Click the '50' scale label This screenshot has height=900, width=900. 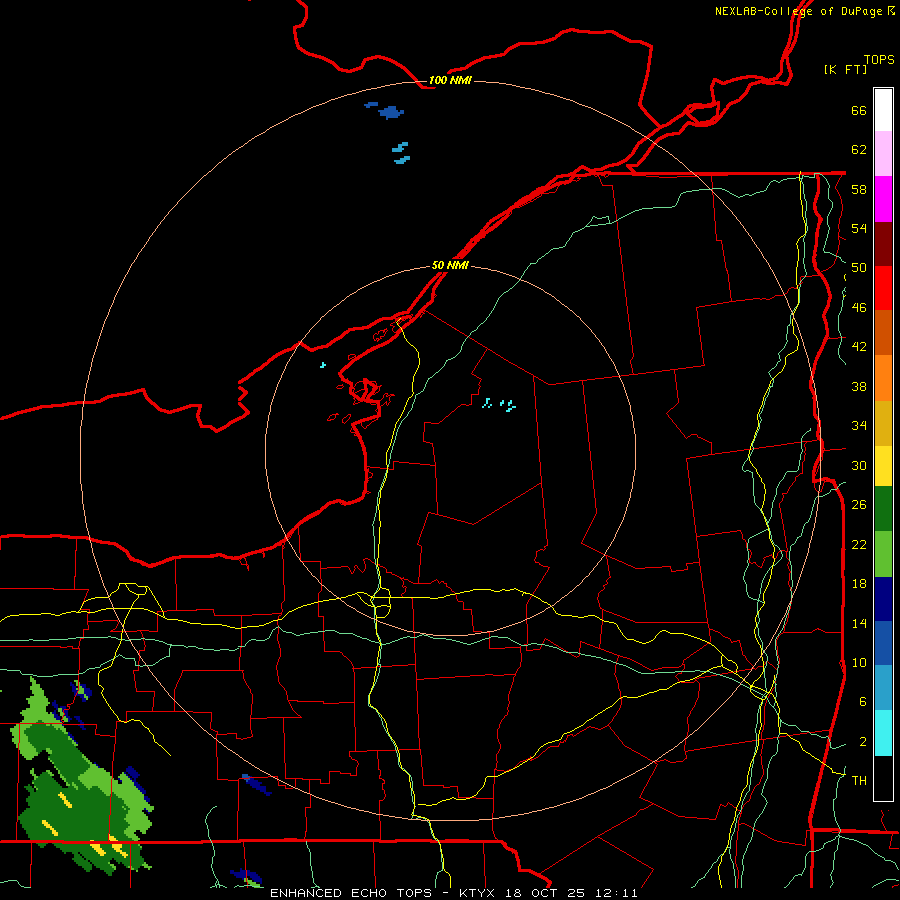(859, 268)
